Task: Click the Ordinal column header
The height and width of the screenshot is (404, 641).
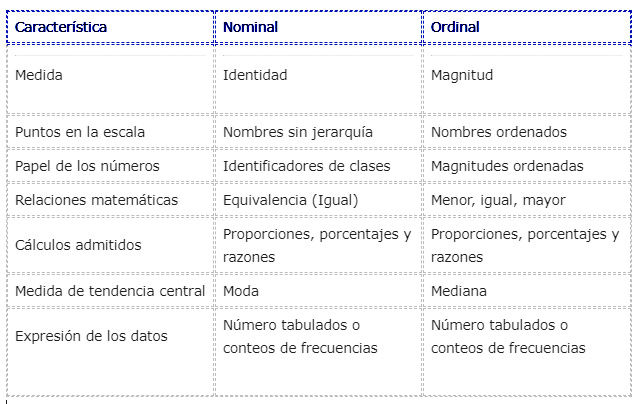Action: [455, 27]
